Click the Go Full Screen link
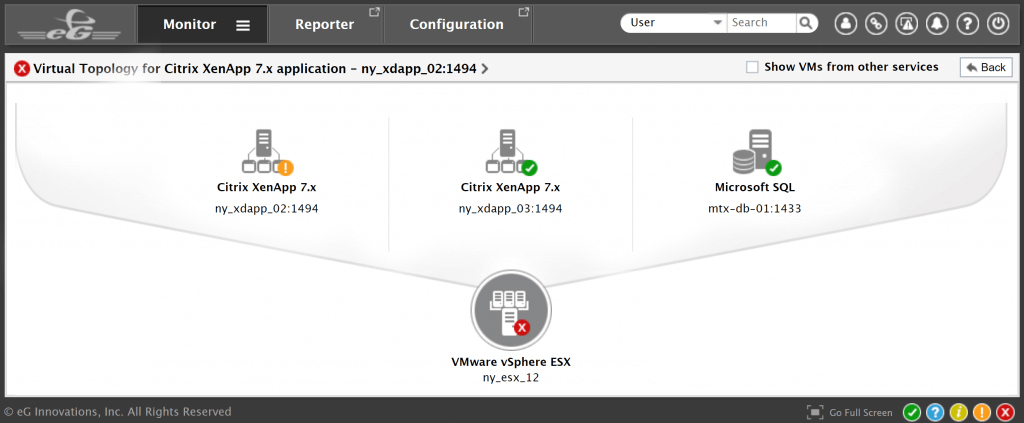 (x=861, y=413)
